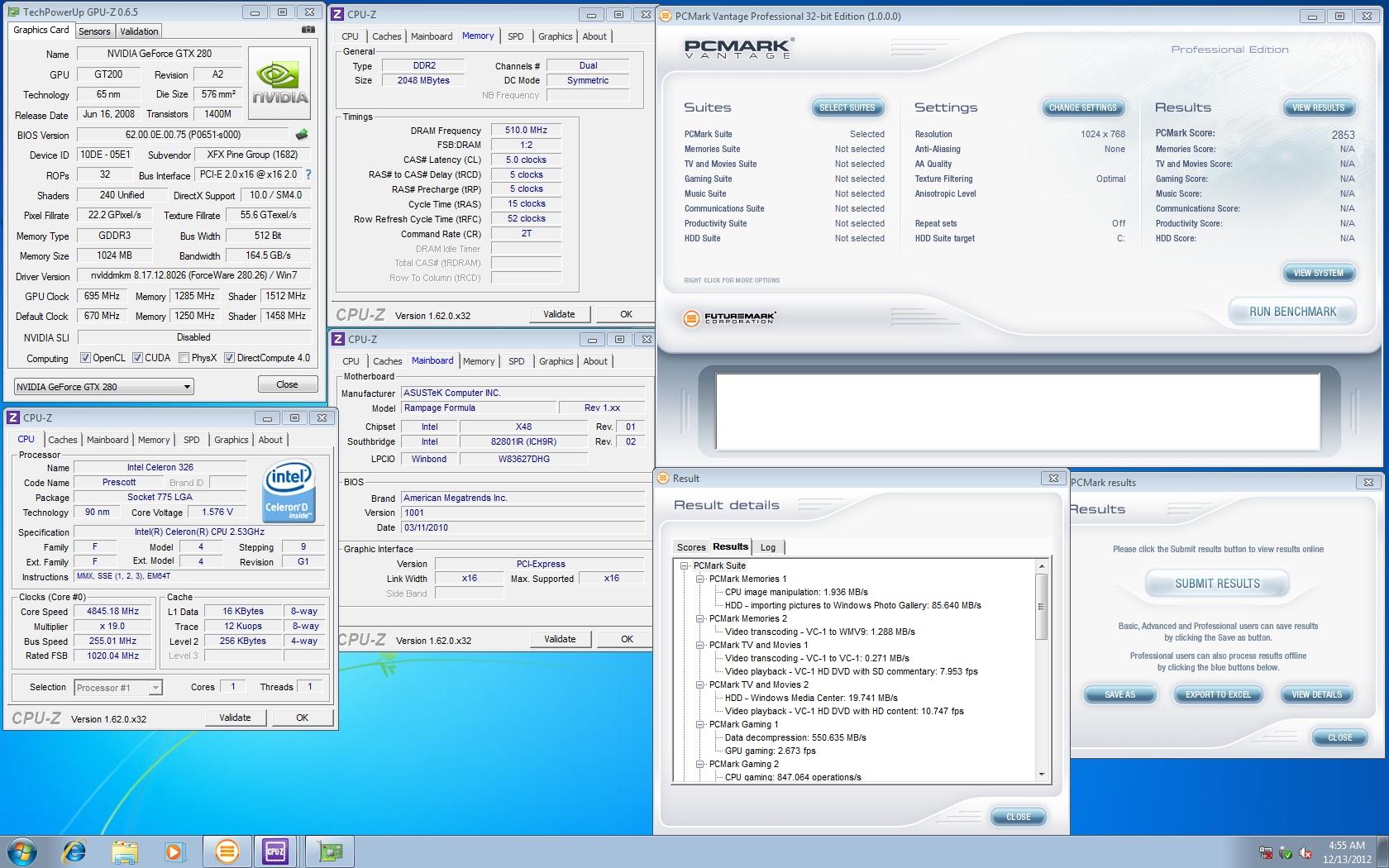Click the green shield tray icon
The image size is (1389, 868).
pyautogui.click(x=1286, y=852)
